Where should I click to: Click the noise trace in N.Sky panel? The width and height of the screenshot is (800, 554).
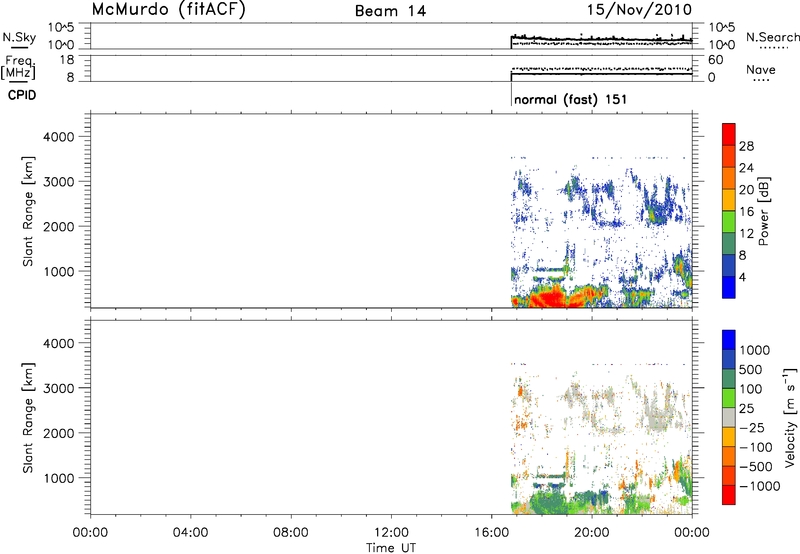(x=602, y=39)
